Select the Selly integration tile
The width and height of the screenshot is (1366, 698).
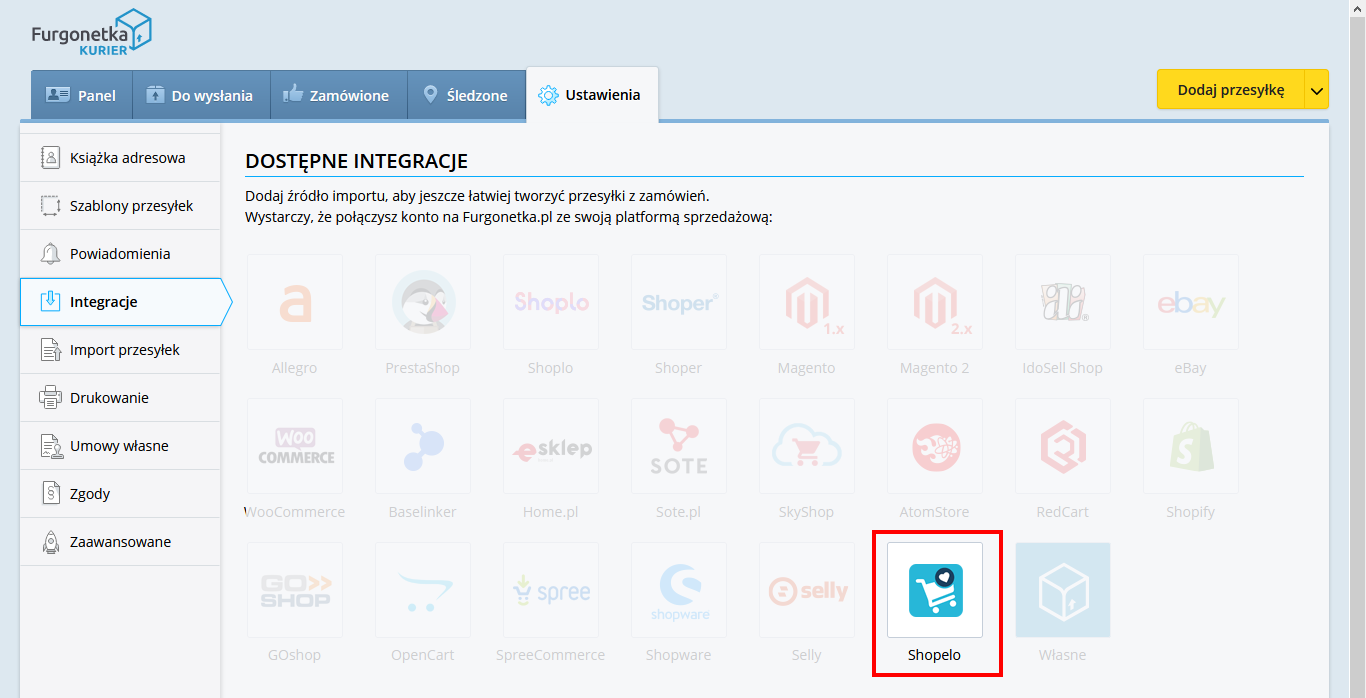[x=806, y=590]
